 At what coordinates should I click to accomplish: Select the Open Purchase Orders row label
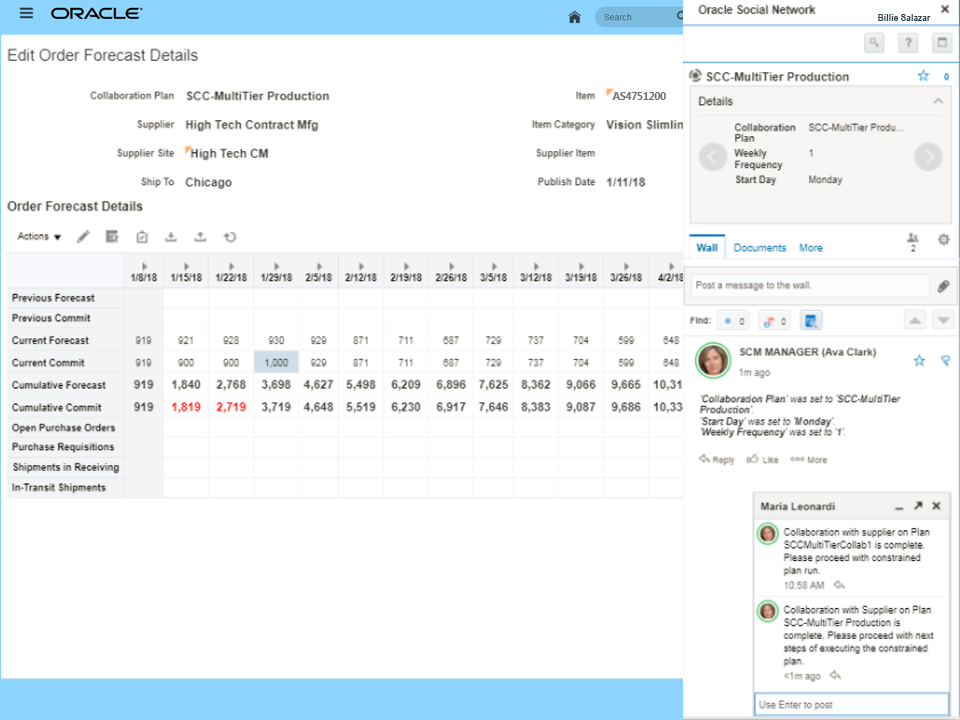(64, 427)
